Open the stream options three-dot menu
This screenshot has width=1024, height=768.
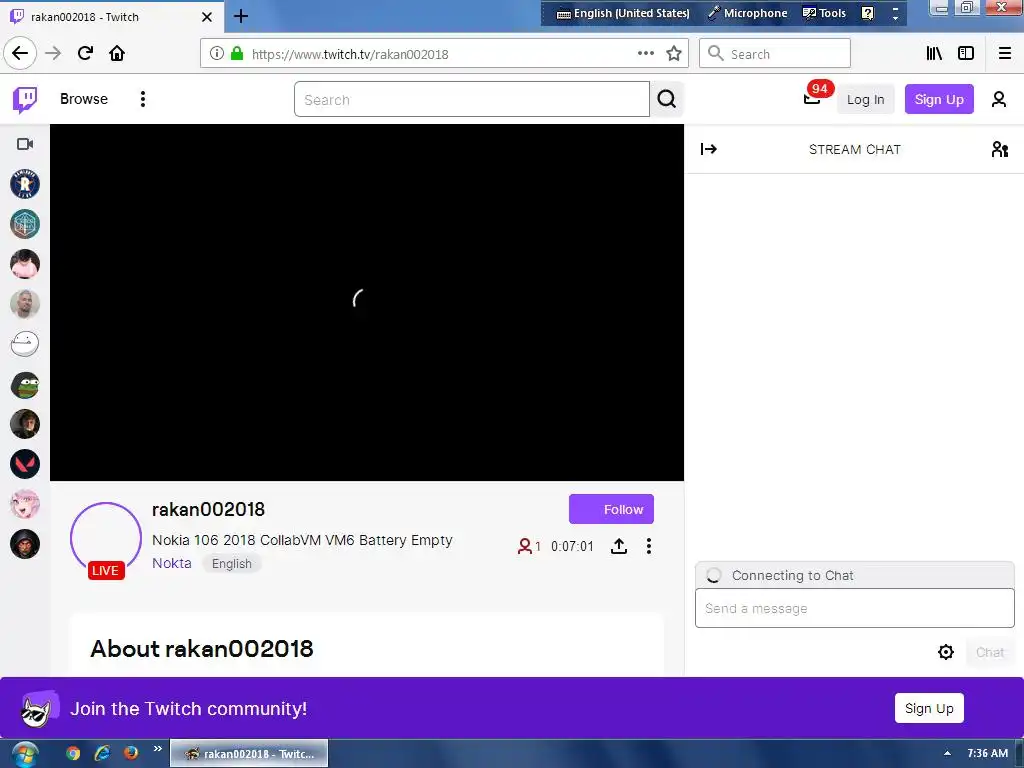pos(648,546)
